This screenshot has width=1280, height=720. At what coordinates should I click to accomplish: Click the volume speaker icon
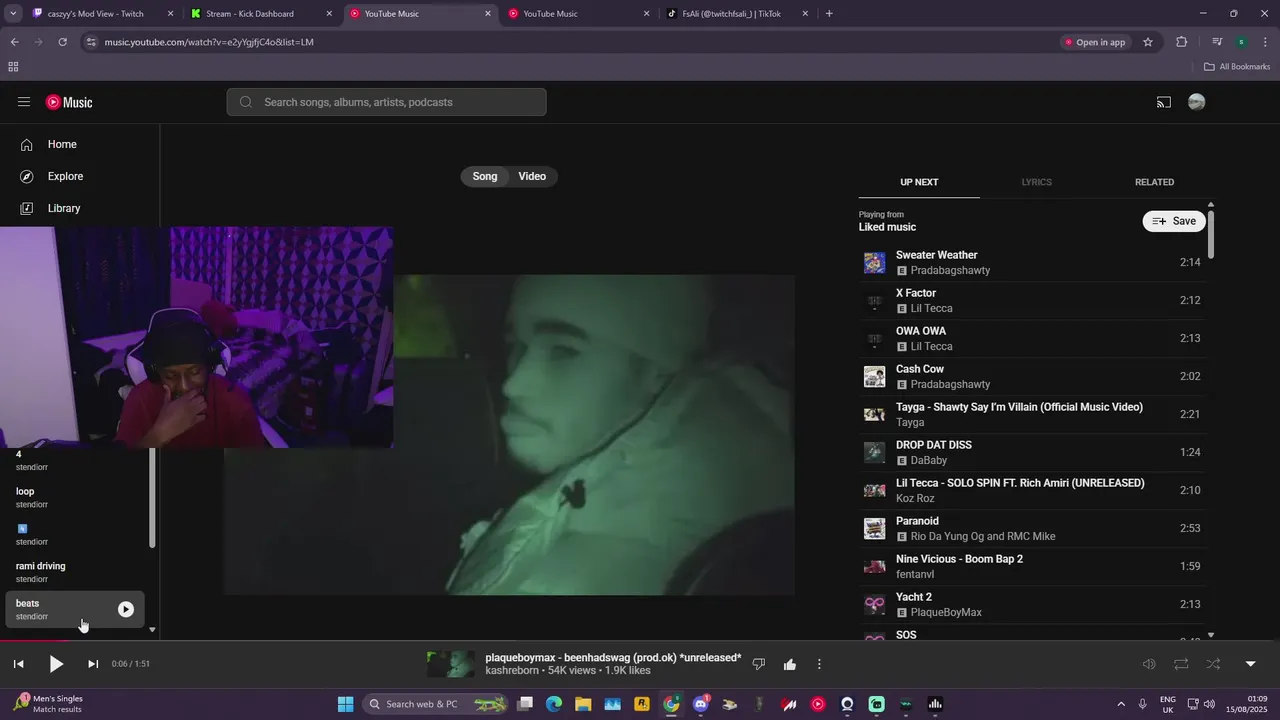point(1149,664)
